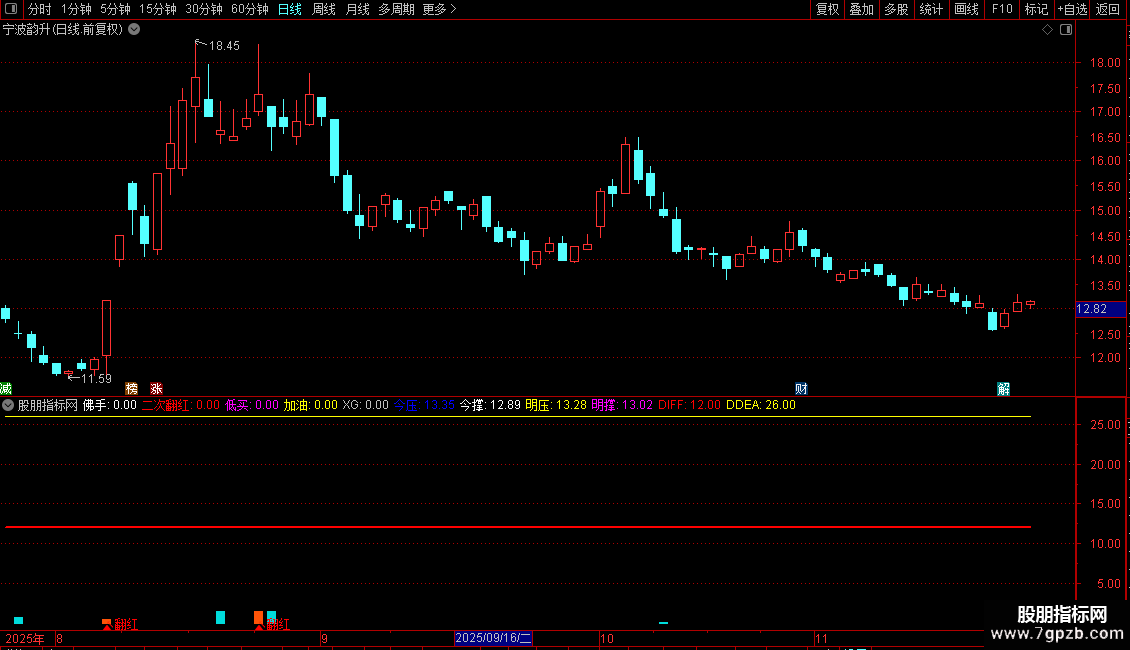Click the 18.45 high price annotation
The height and width of the screenshot is (650, 1130).
click(223, 45)
